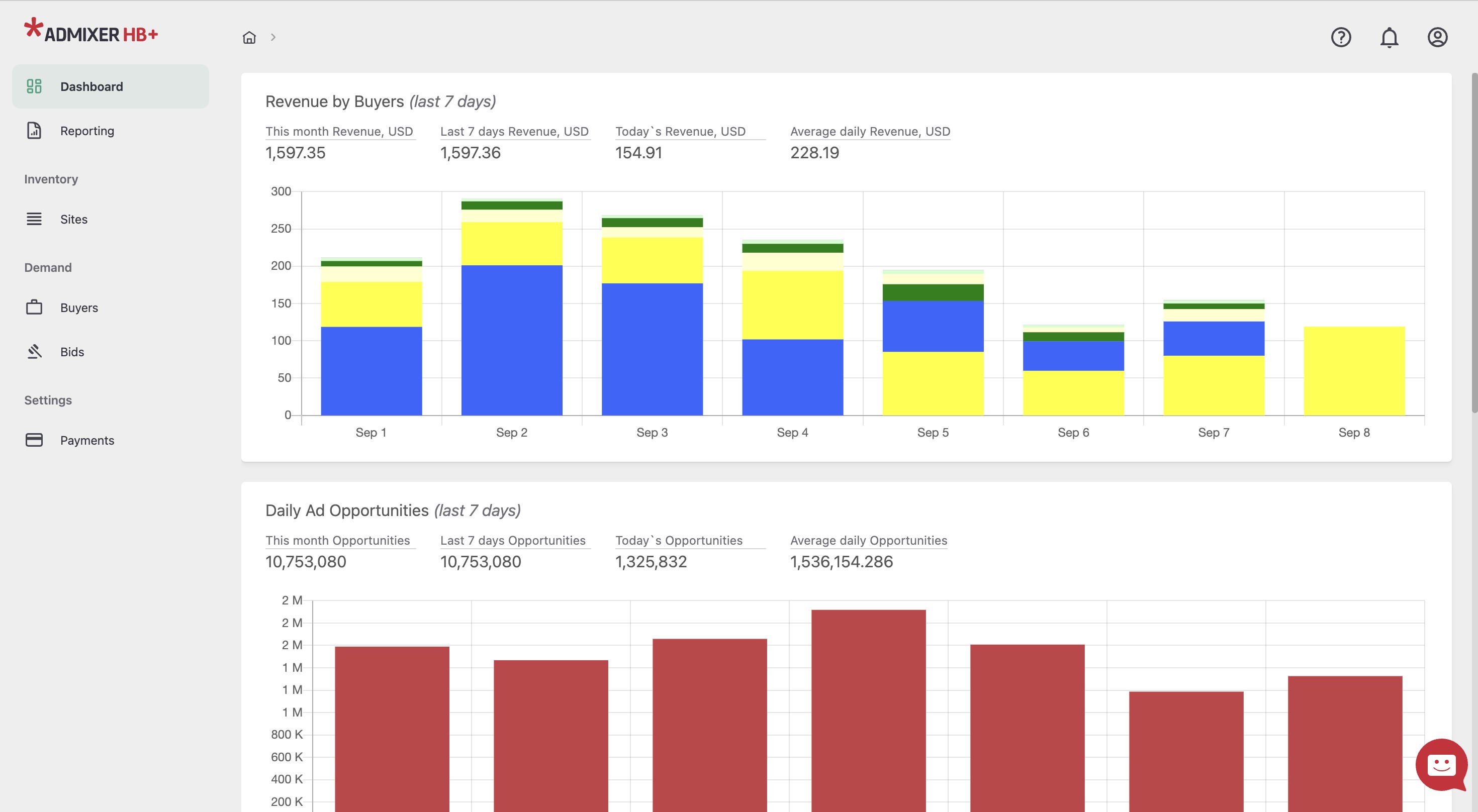
Task: Click yellow segment of Sep 2 bar
Action: click(512, 244)
